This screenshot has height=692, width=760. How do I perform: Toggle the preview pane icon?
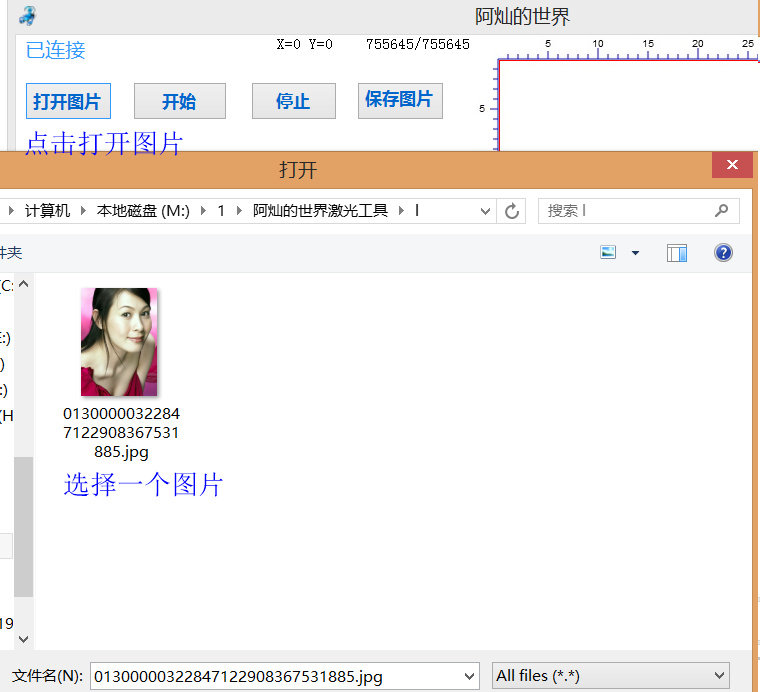pos(677,253)
